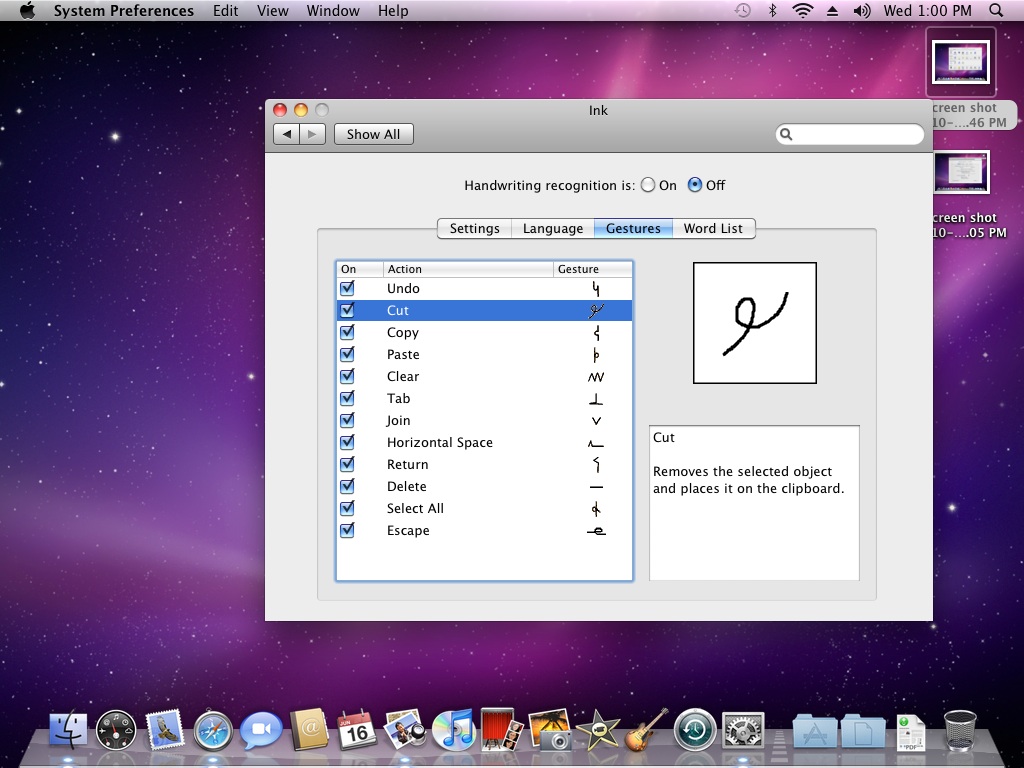1024x768 pixels.
Task: Click the Bluetooth menu bar icon
Action: (772, 10)
